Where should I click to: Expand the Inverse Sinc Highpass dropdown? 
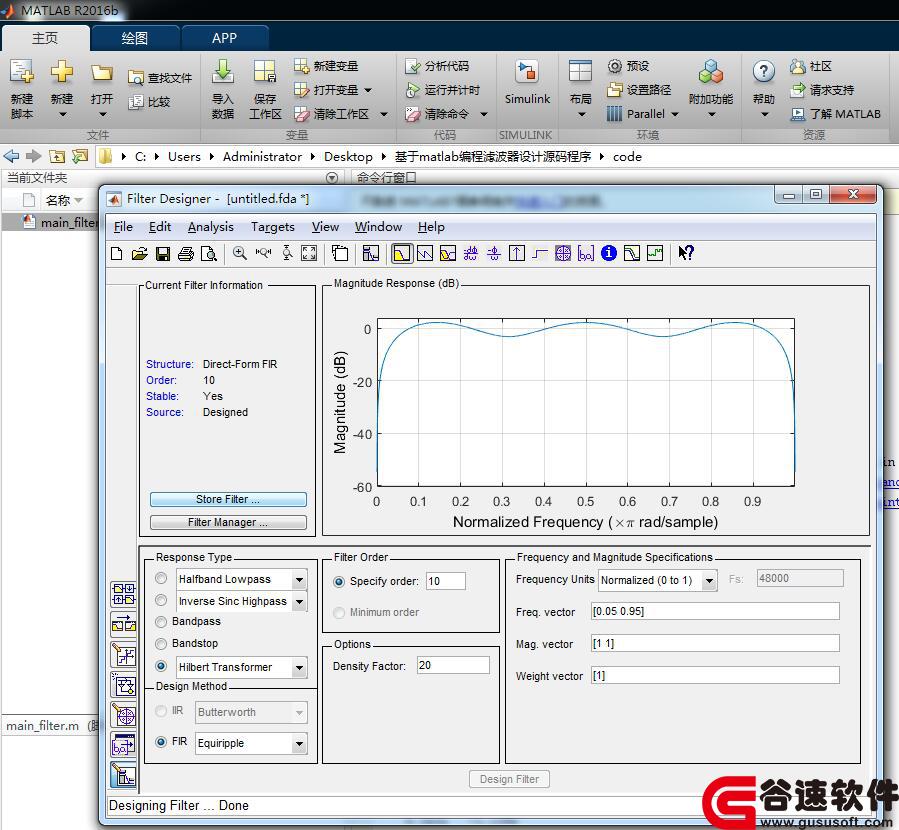point(299,602)
